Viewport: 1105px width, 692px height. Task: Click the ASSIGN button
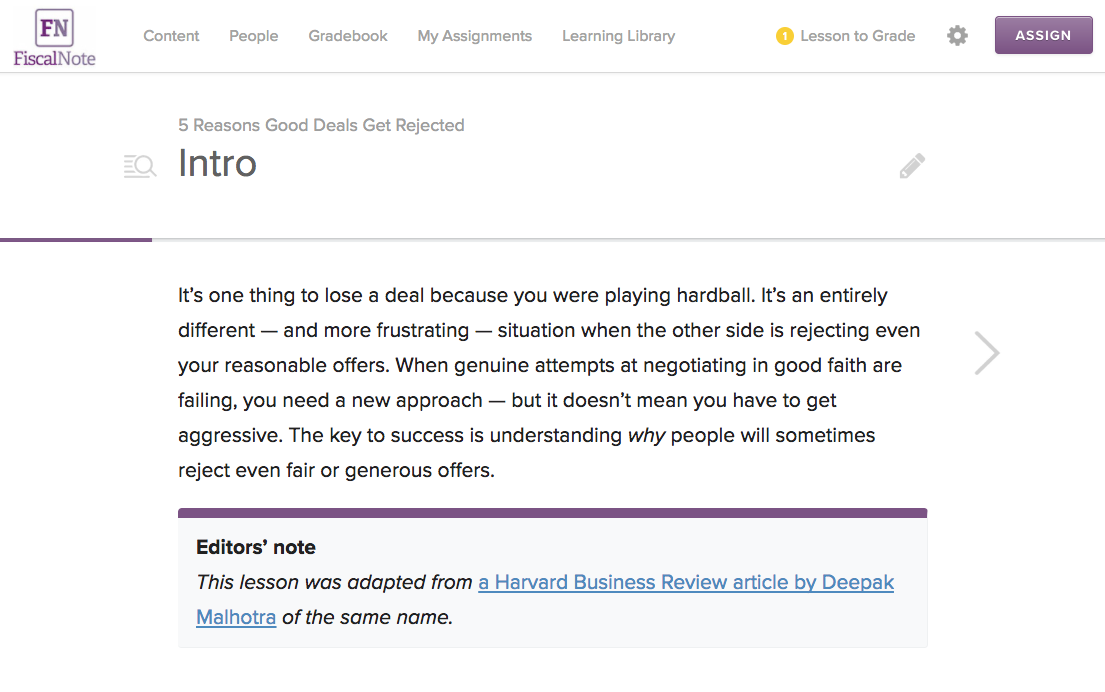coord(1044,35)
